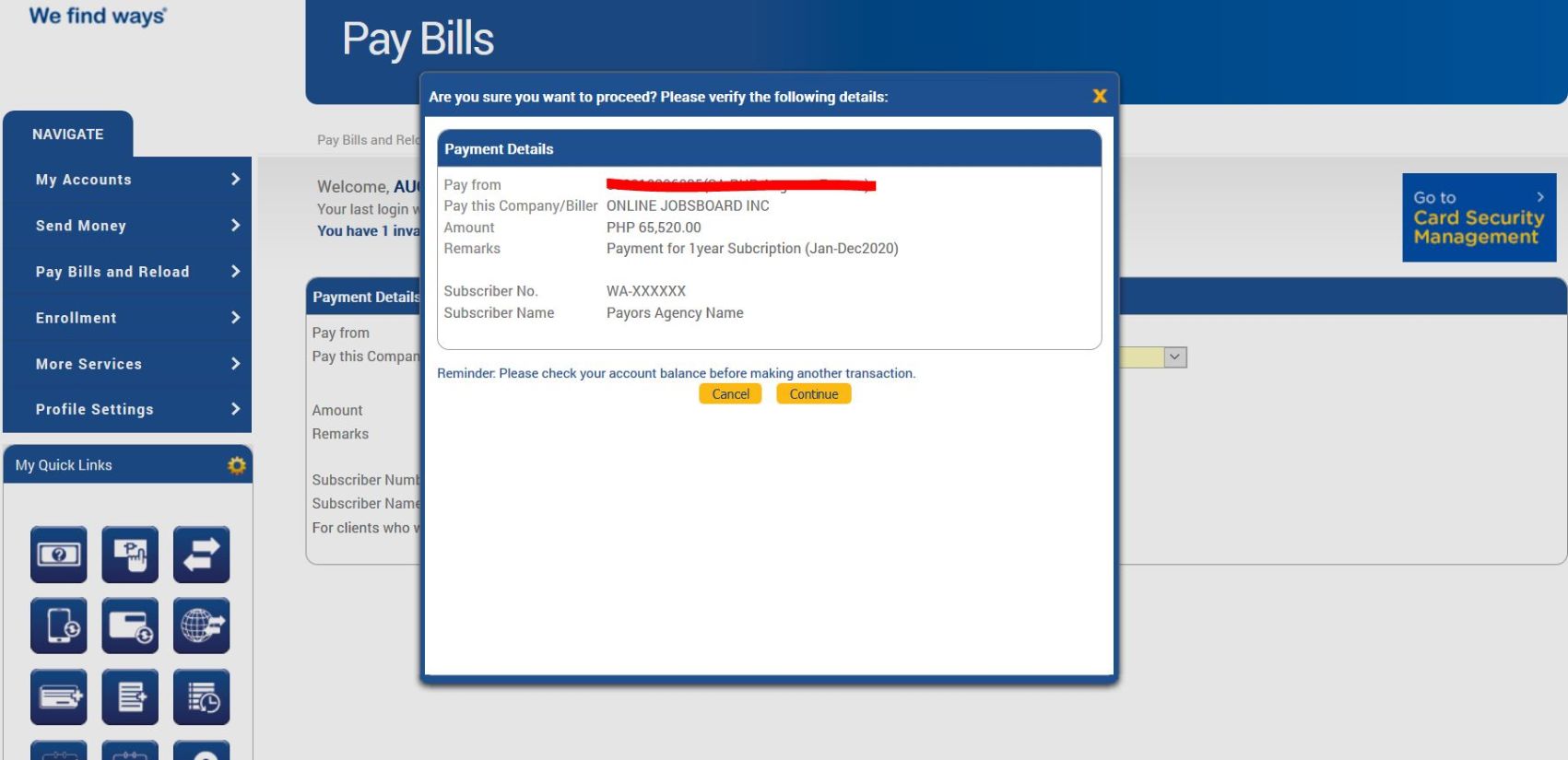Open the biller dropdown behind dialog
Image resolution: width=1568 pixels, height=760 pixels.
pyautogui.click(x=1174, y=357)
